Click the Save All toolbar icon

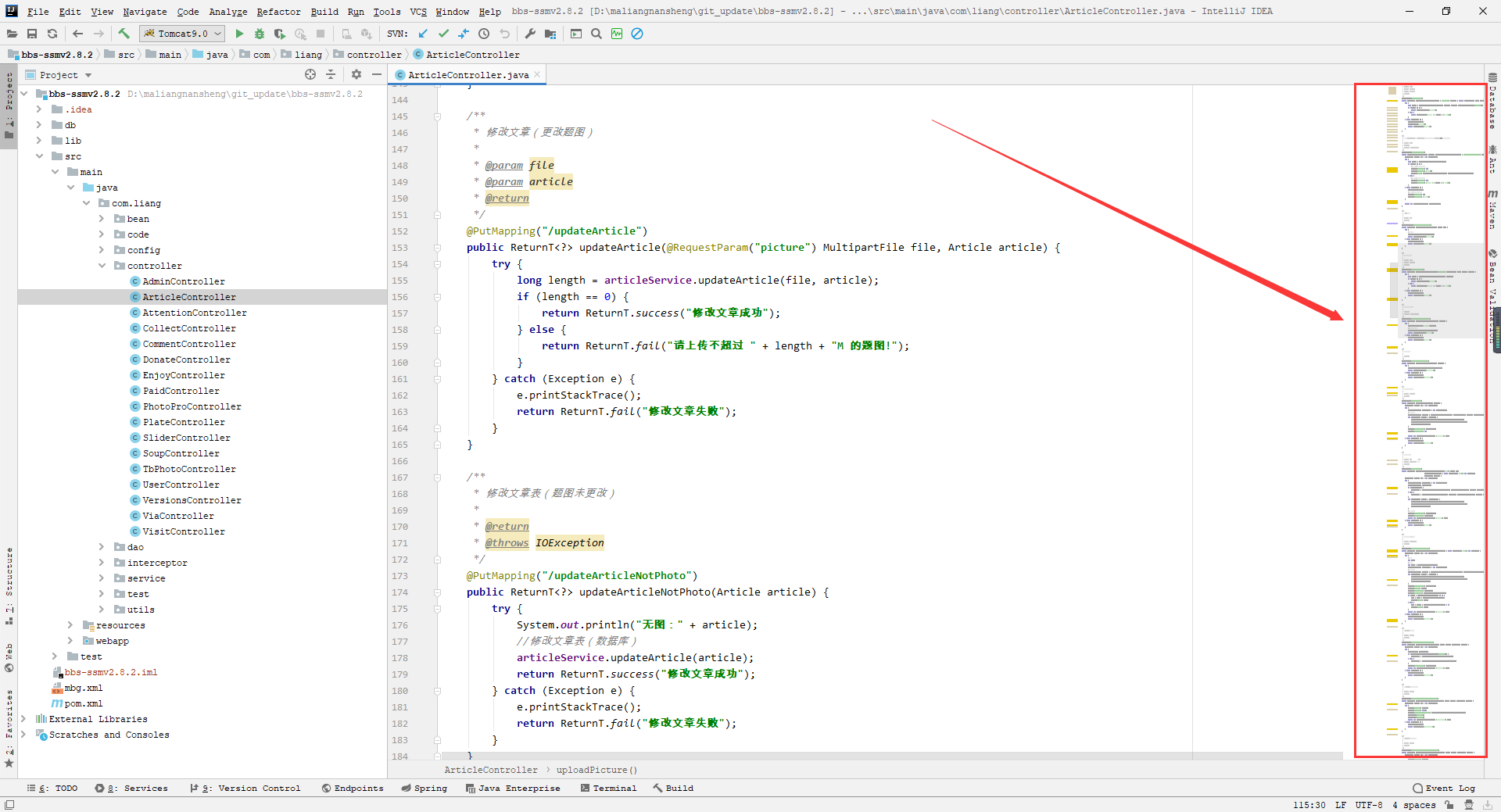coord(32,34)
